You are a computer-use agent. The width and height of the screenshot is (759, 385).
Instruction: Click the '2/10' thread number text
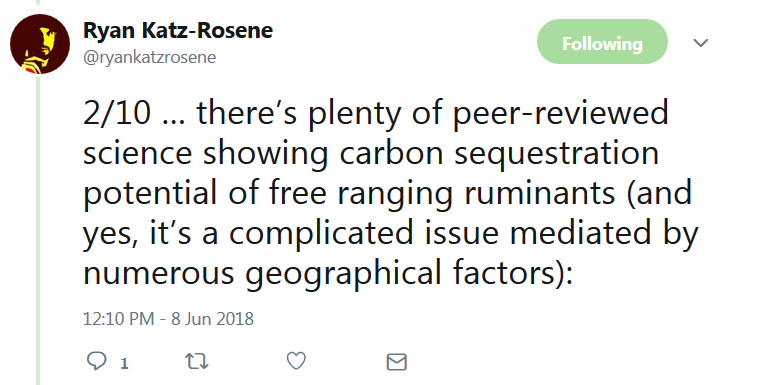(117, 113)
